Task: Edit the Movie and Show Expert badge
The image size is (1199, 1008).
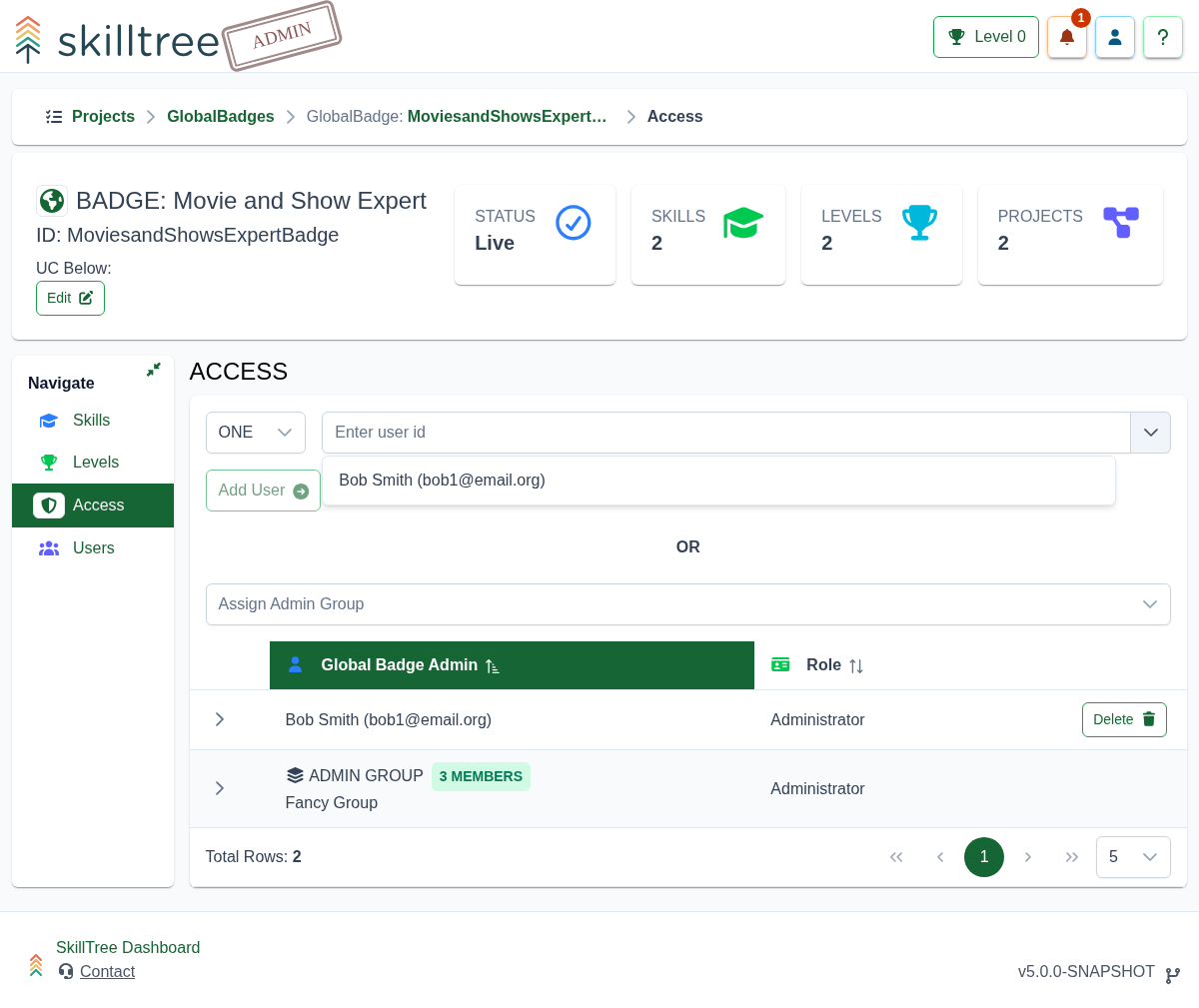Action: pyautogui.click(x=70, y=298)
